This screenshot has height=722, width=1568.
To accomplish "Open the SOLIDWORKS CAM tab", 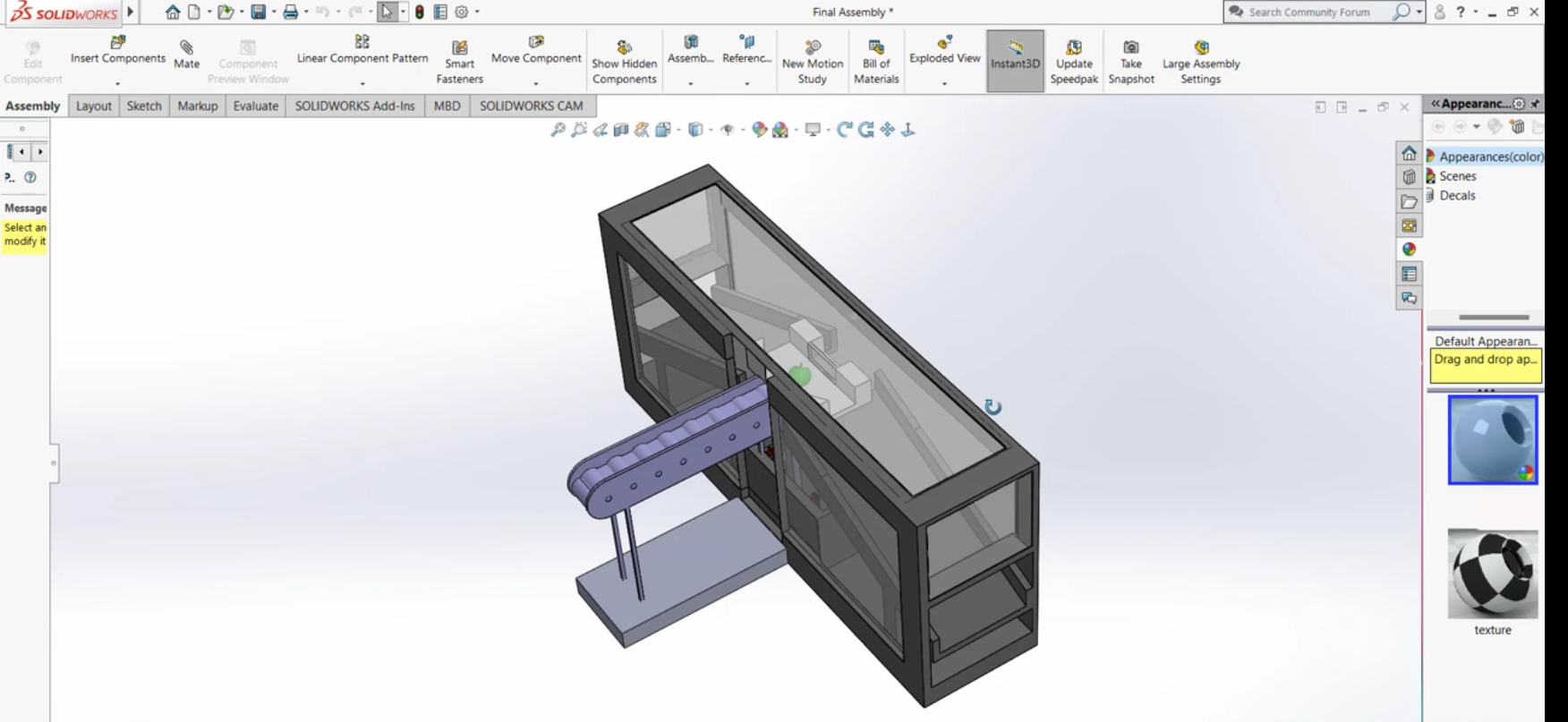I will [x=532, y=106].
